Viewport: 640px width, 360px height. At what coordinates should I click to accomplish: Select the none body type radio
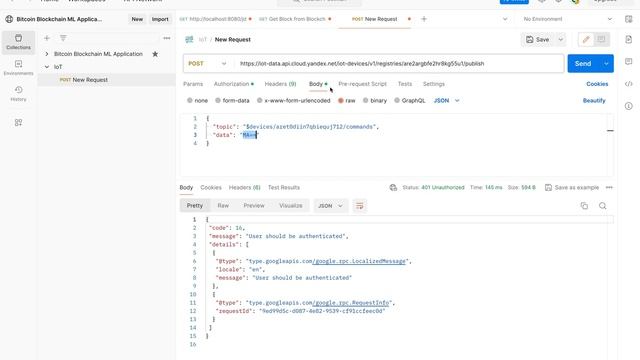pos(189,100)
